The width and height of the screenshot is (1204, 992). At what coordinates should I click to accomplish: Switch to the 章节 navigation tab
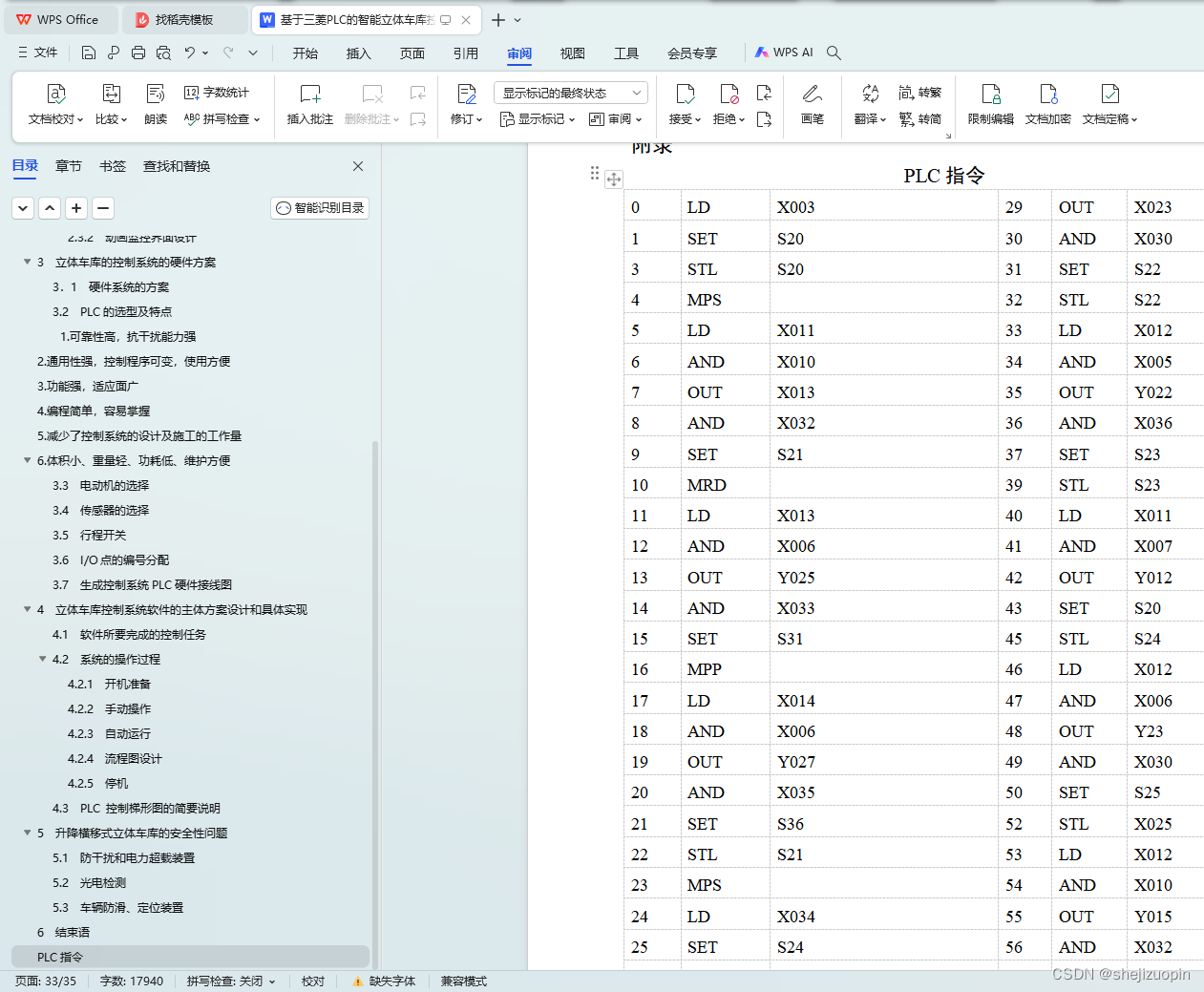pyautogui.click(x=69, y=166)
